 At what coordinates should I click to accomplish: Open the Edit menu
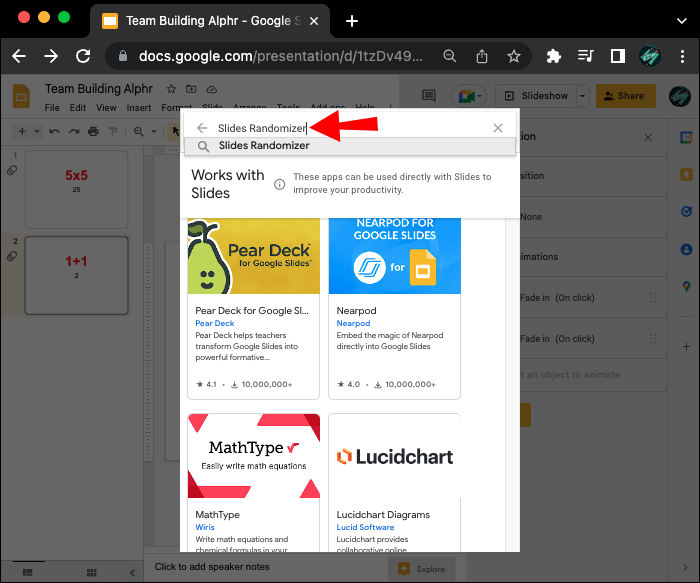coord(78,108)
